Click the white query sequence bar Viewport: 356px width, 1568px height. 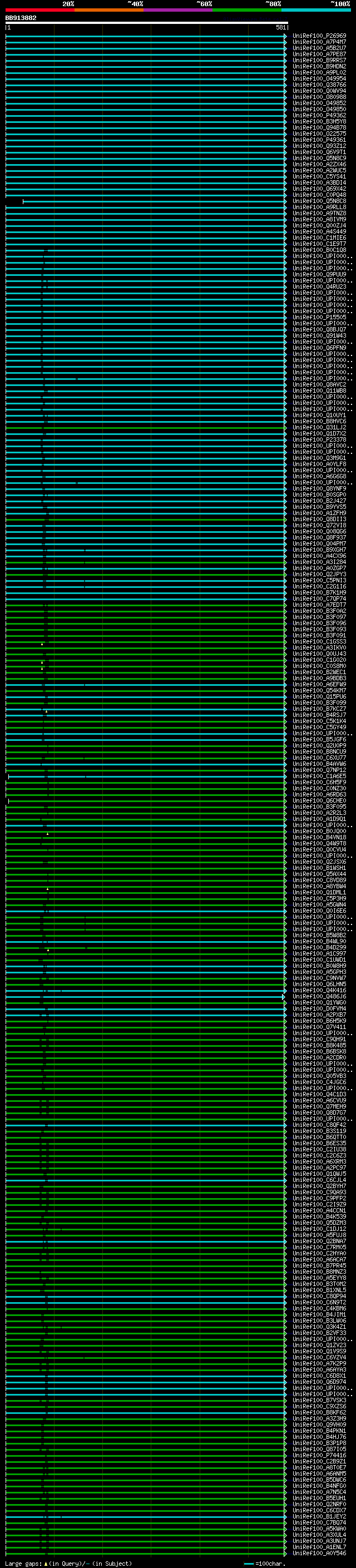coord(147,23)
